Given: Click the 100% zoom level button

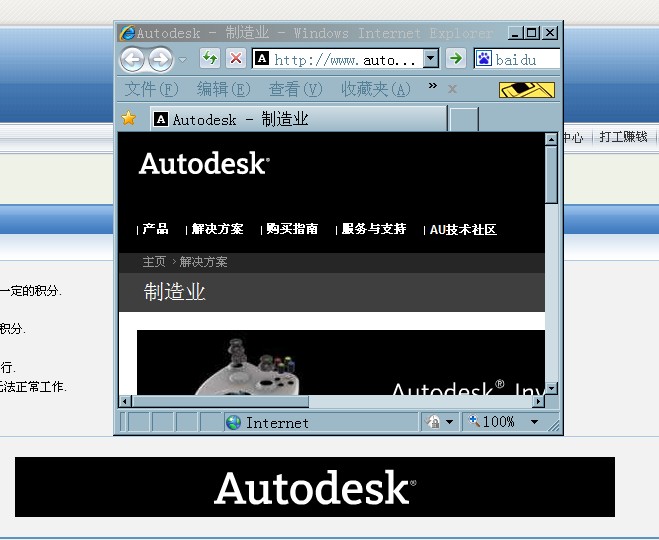Looking at the screenshot, I should [x=492, y=421].
